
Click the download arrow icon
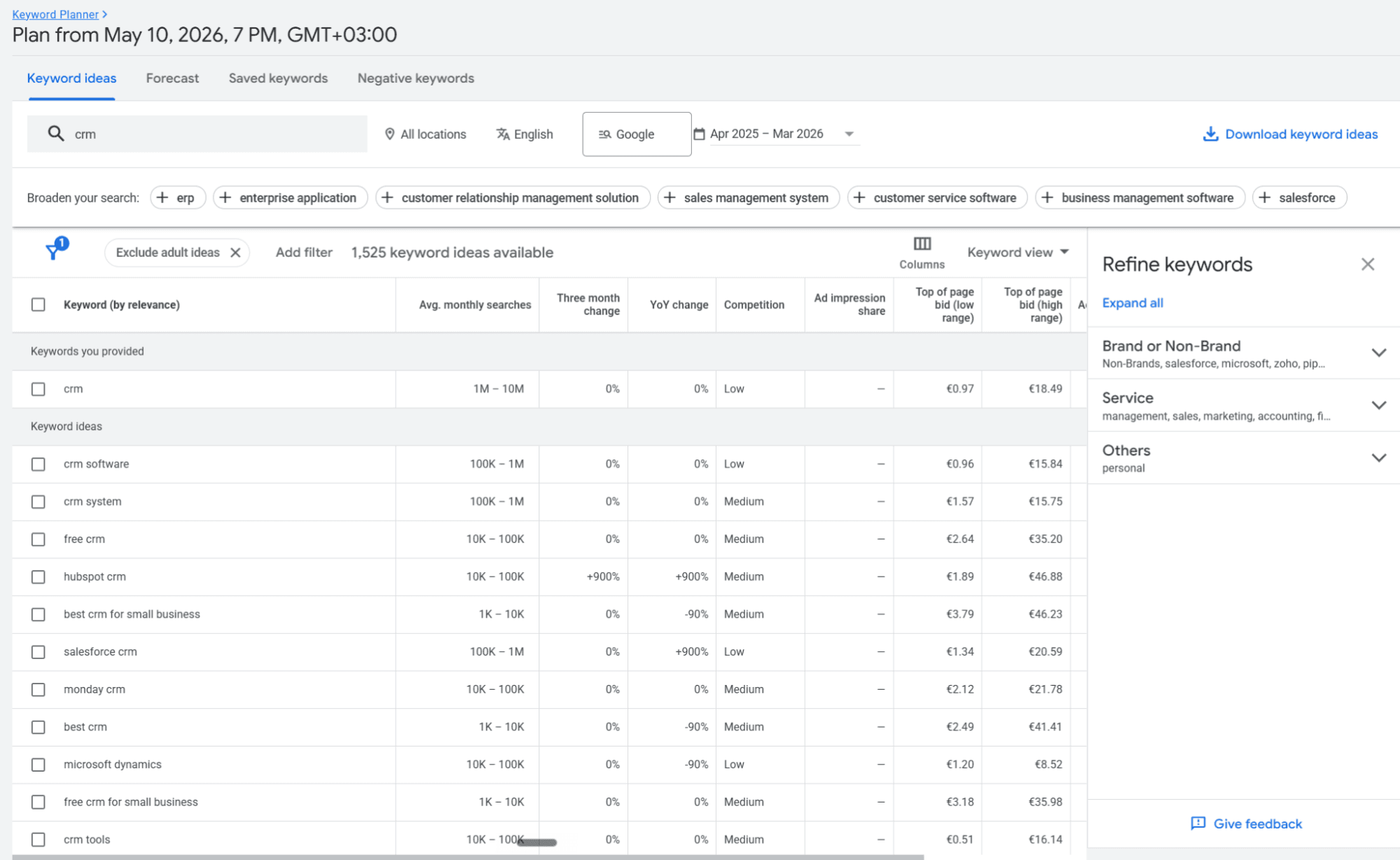click(x=1210, y=134)
